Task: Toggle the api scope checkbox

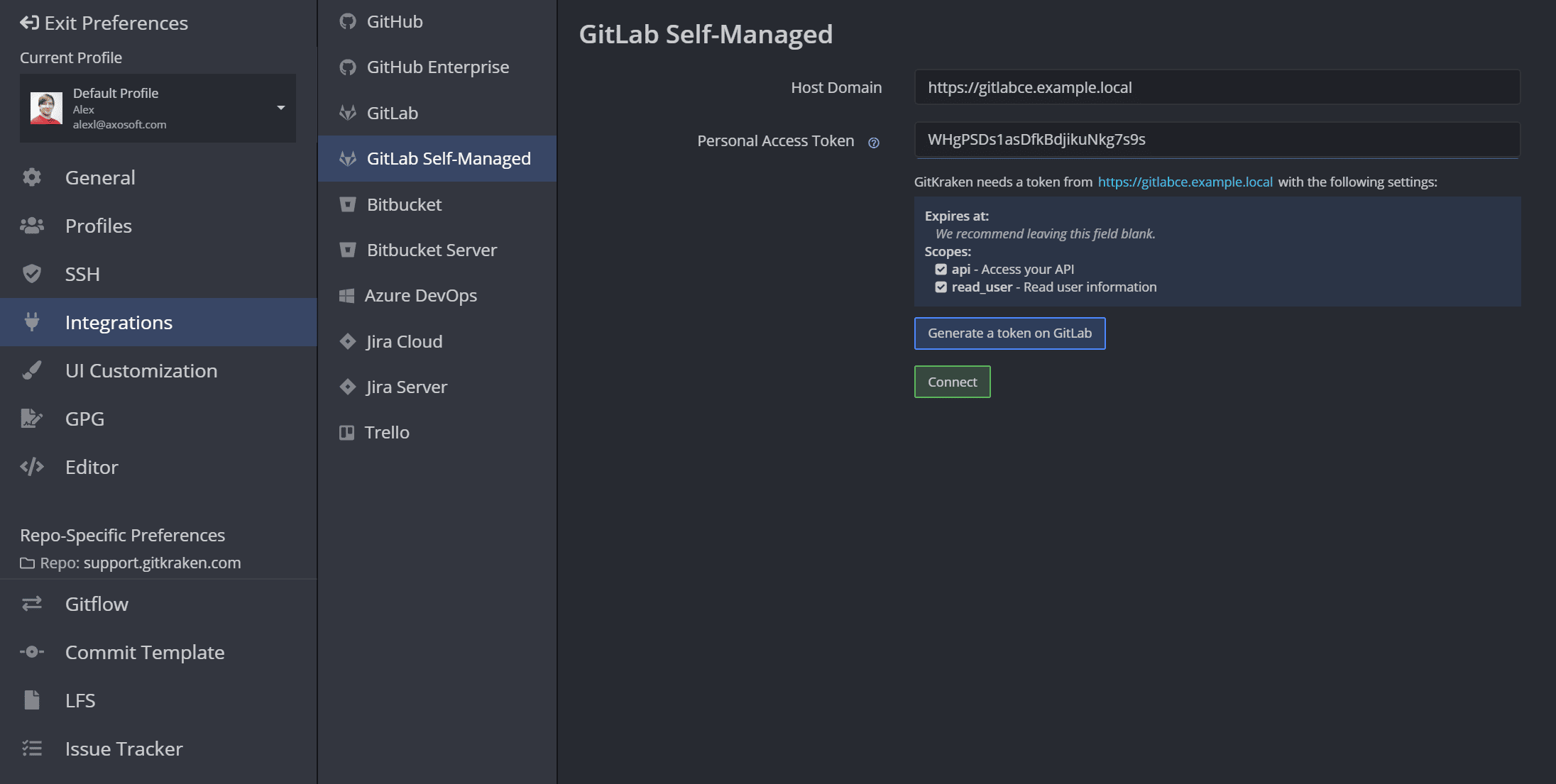Action: click(941, 270)
